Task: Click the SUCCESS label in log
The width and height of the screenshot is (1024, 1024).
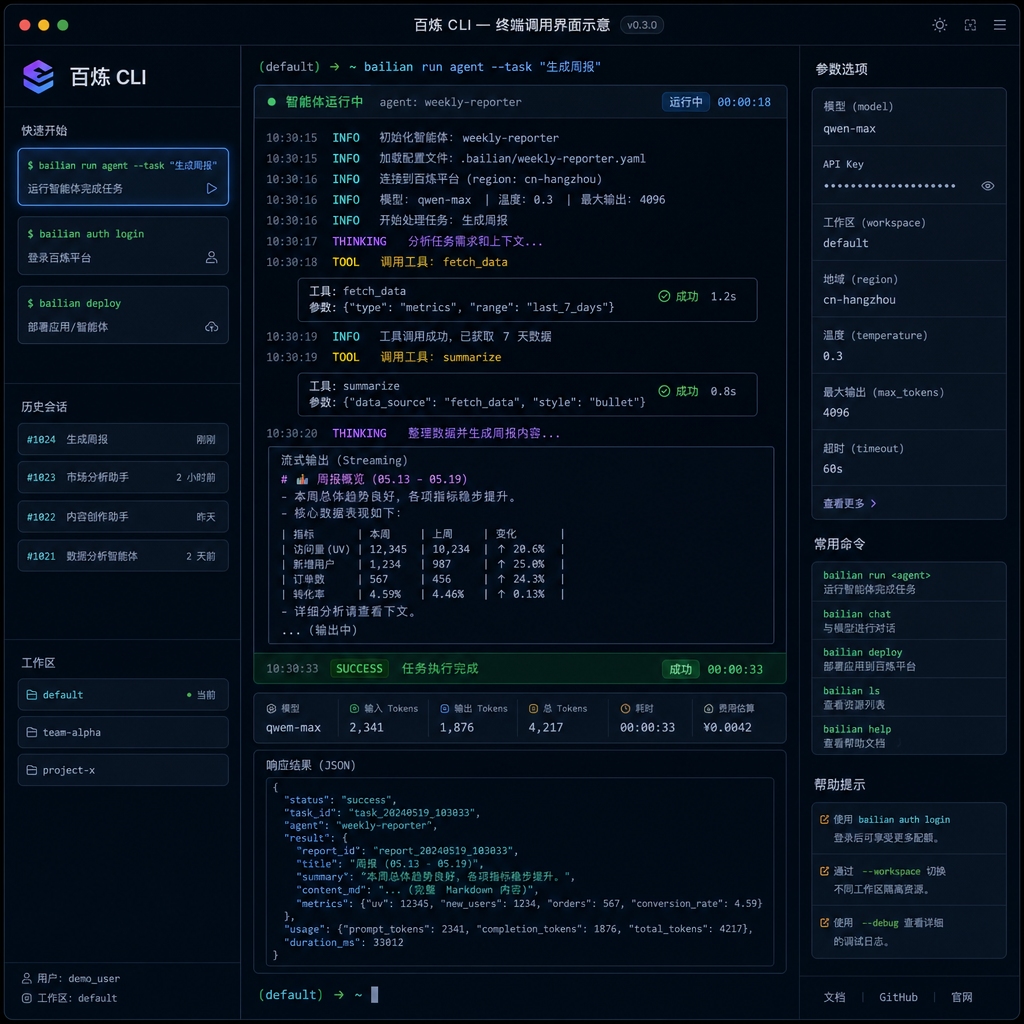Action: click(x=359, y=669)
